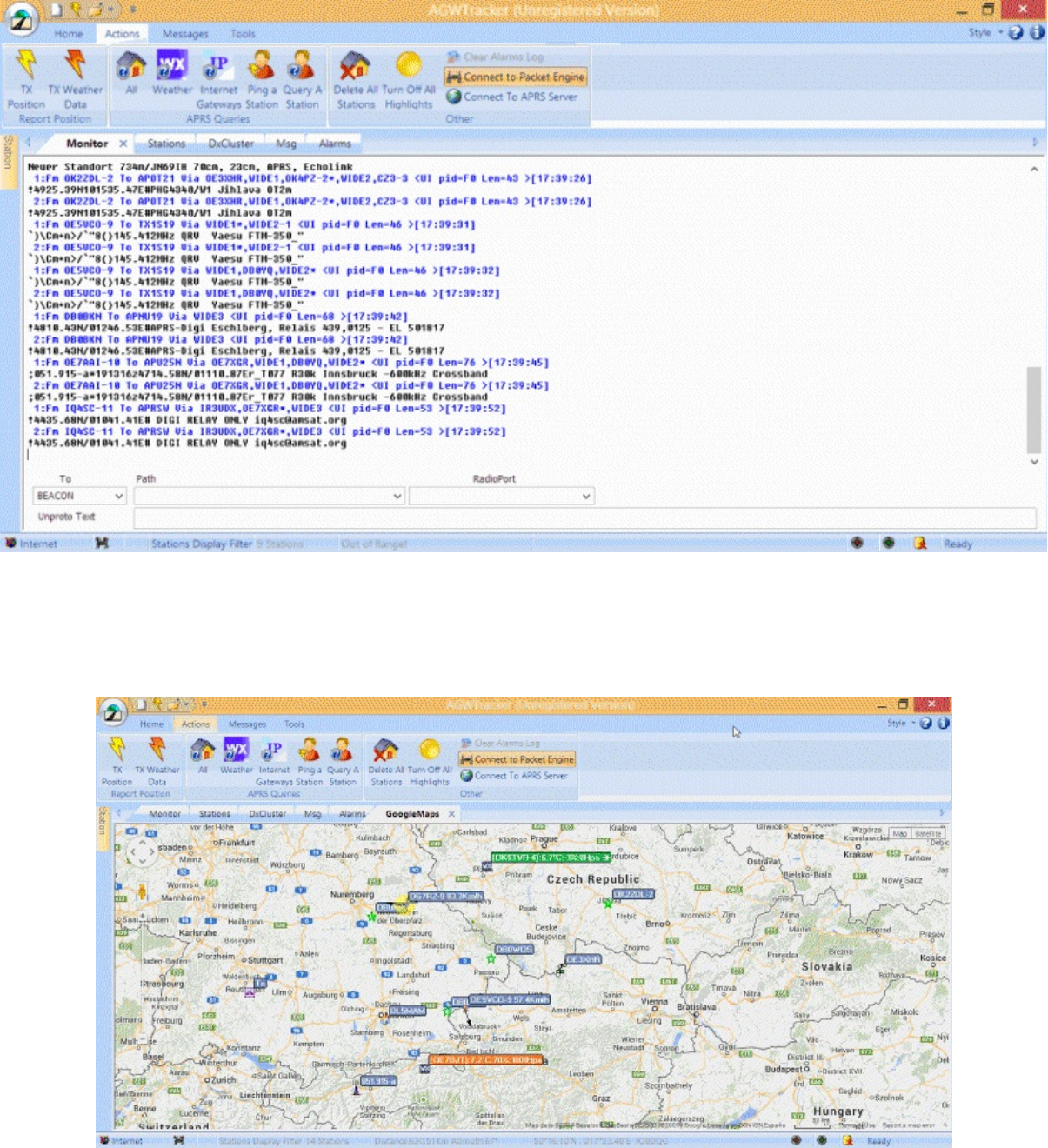
Task: Switch to the Stations tab in top window
Action: (166, 143)
